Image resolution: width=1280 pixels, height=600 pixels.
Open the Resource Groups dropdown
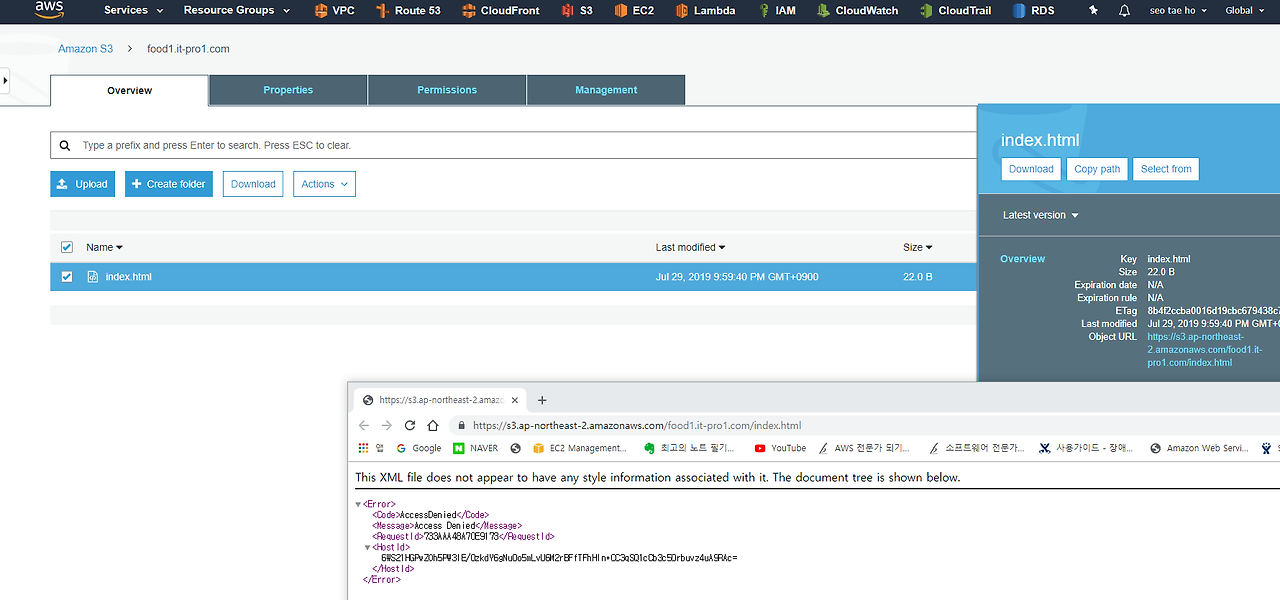(237, 10)
